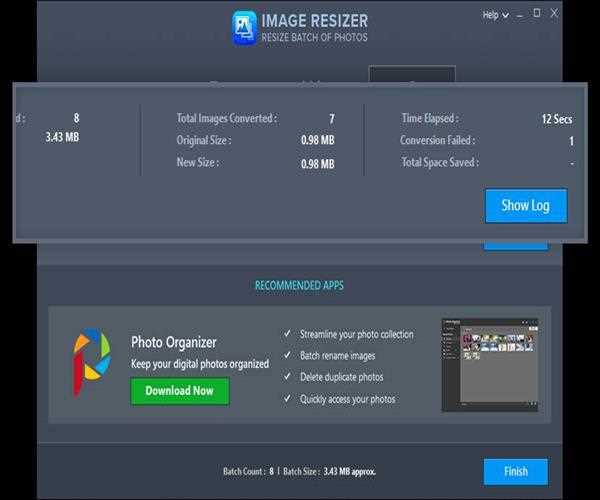Click the checkmark beside Streamline your photo collection
Image resolution: width=600 pixels, height=500 pixels.
click(287, 334)
